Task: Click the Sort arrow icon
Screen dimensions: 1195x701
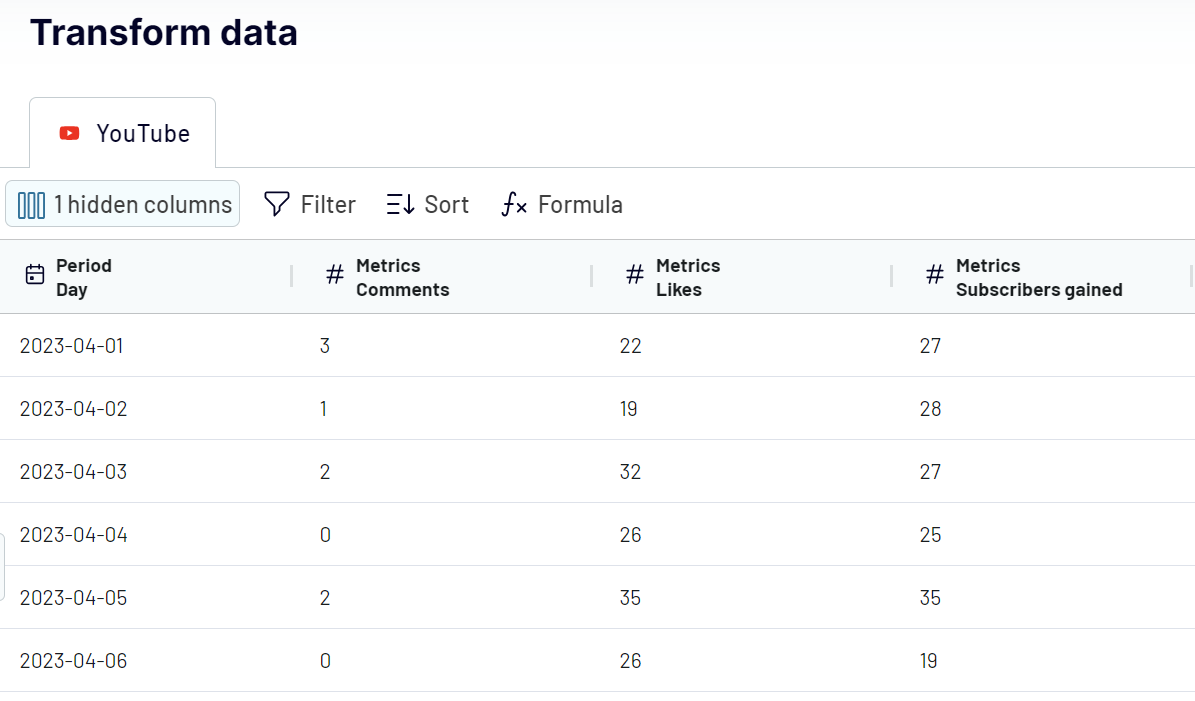Action: (x=400, y=204)
